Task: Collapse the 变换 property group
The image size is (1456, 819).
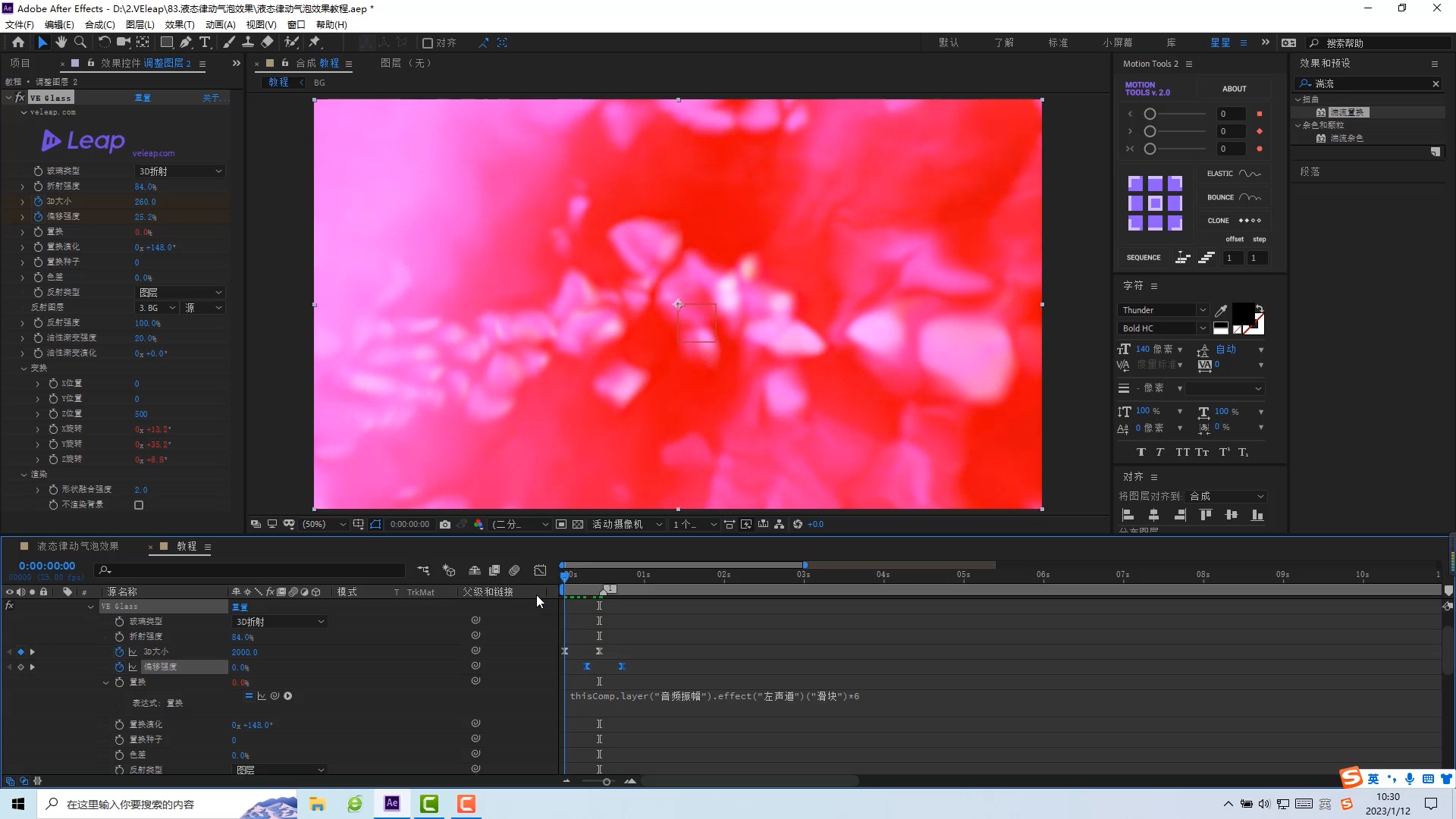Action: 24,368
